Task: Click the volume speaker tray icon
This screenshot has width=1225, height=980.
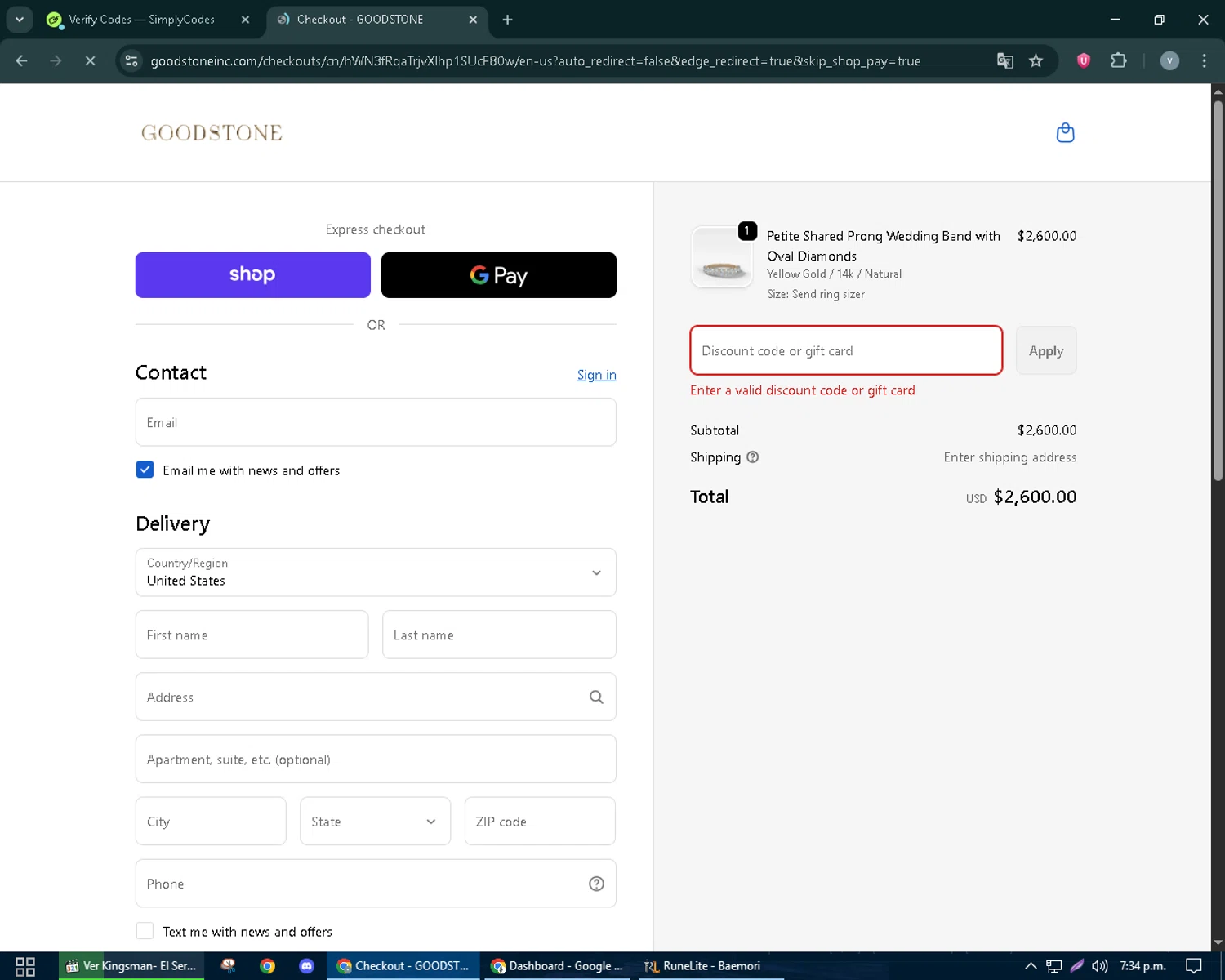Action: 1100,966
